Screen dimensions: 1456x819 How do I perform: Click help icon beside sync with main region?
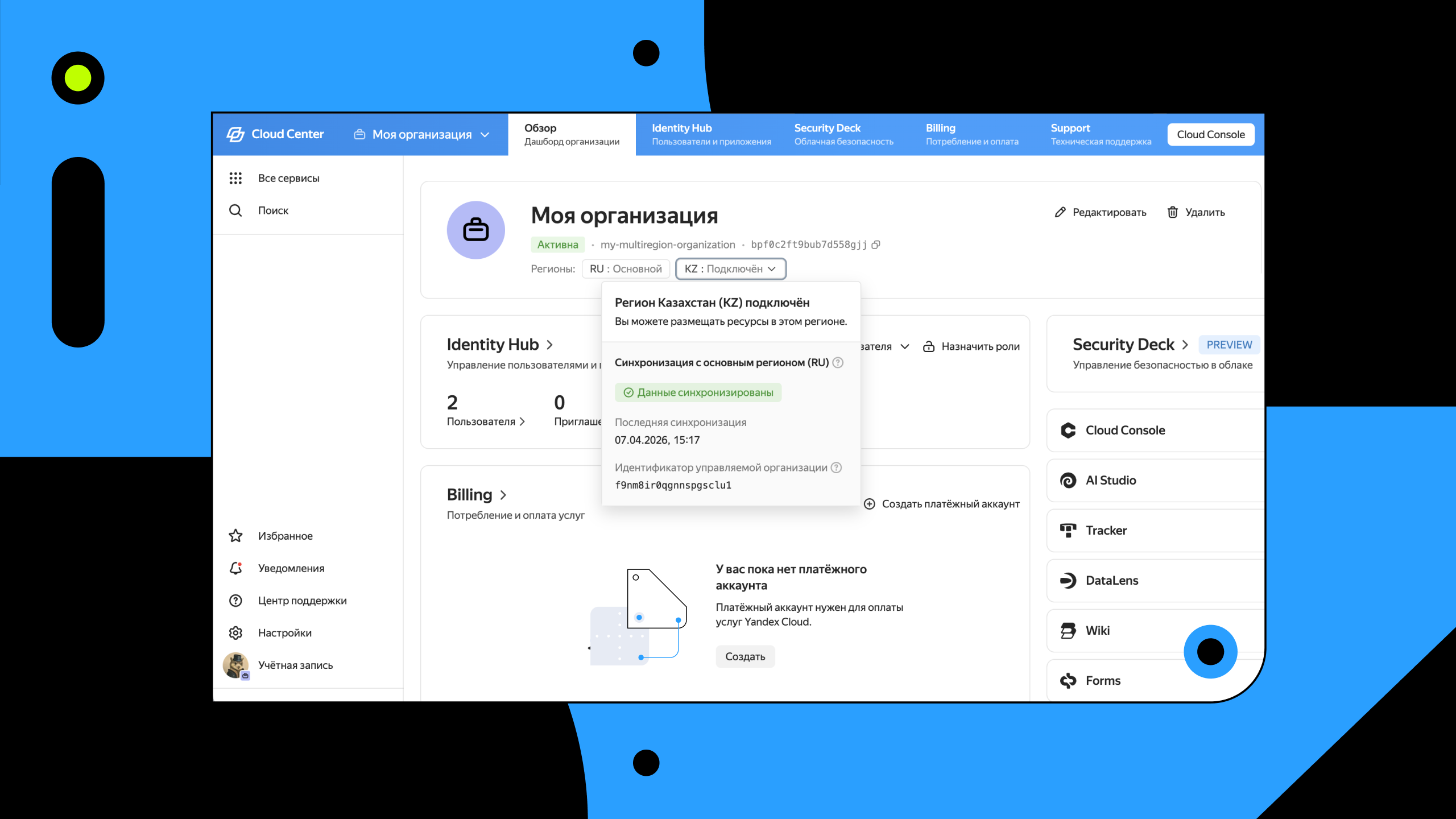(838, 363)
